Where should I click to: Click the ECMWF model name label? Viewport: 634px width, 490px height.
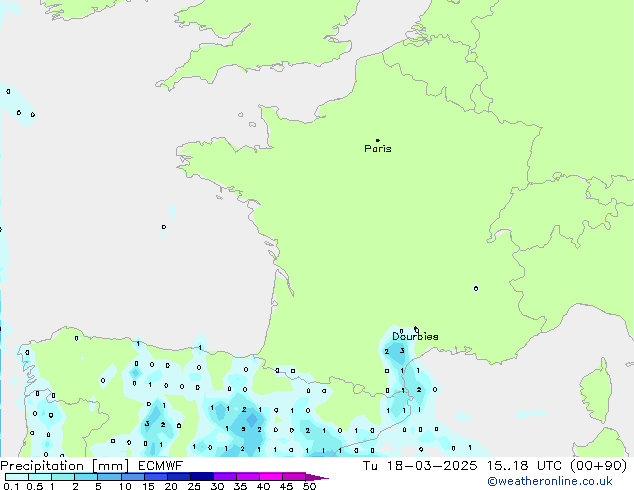tap(161, 466)
